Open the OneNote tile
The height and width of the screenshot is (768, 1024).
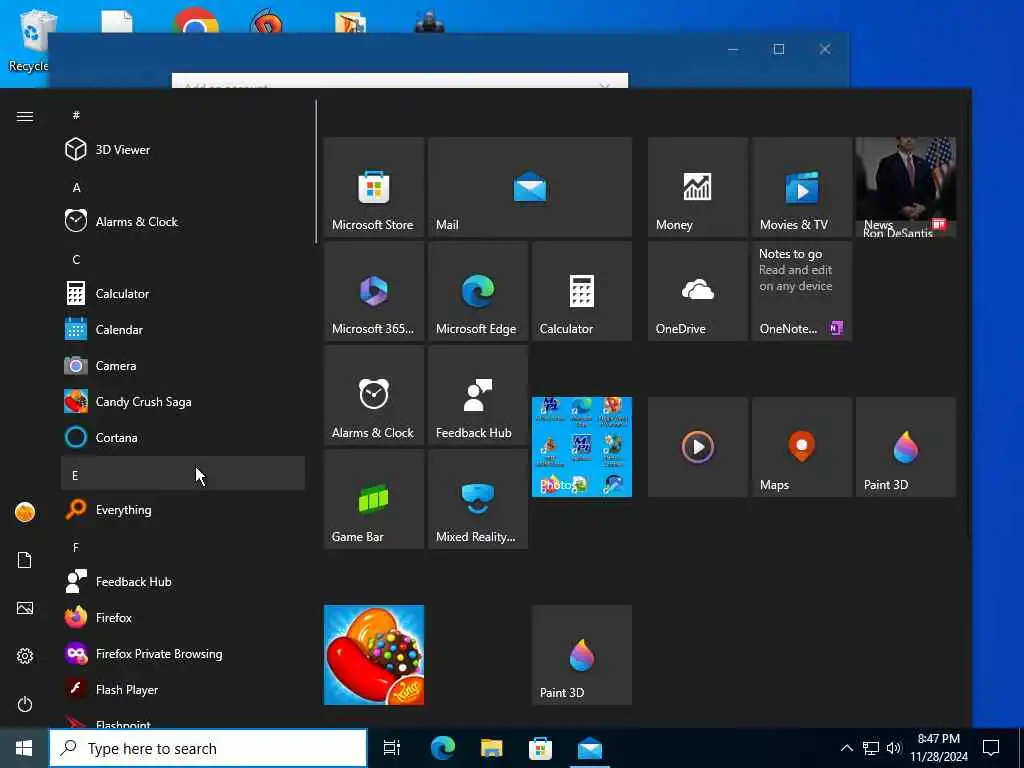point(801,291)
